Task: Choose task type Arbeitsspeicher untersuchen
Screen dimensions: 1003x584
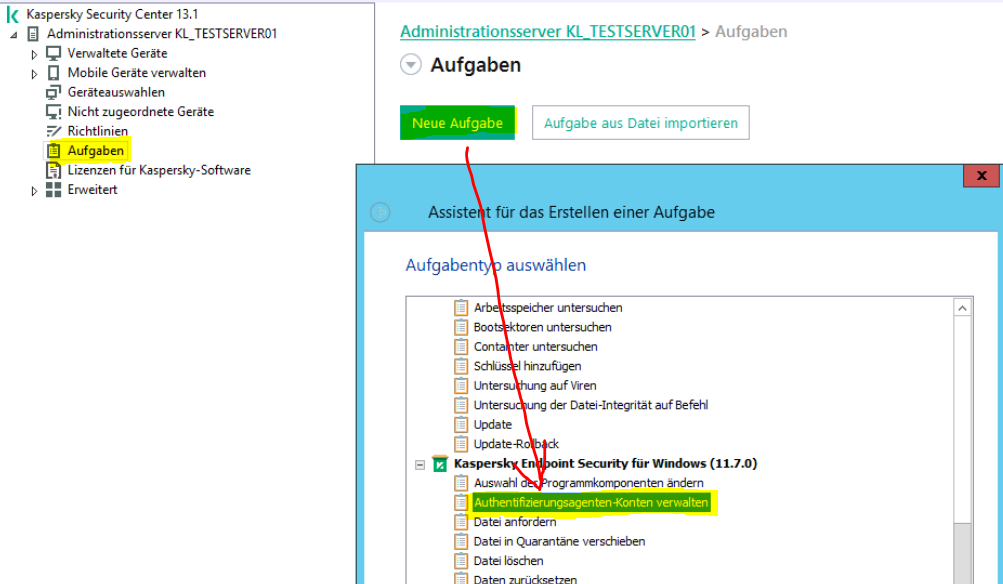Action: coord(548,308)
